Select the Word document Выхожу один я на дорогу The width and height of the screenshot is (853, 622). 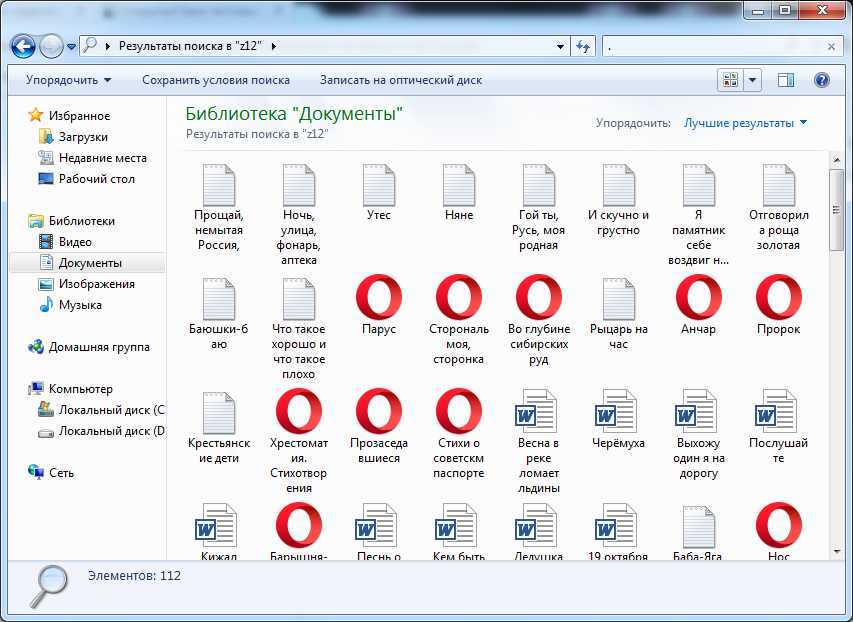click(x=699, y=435)
